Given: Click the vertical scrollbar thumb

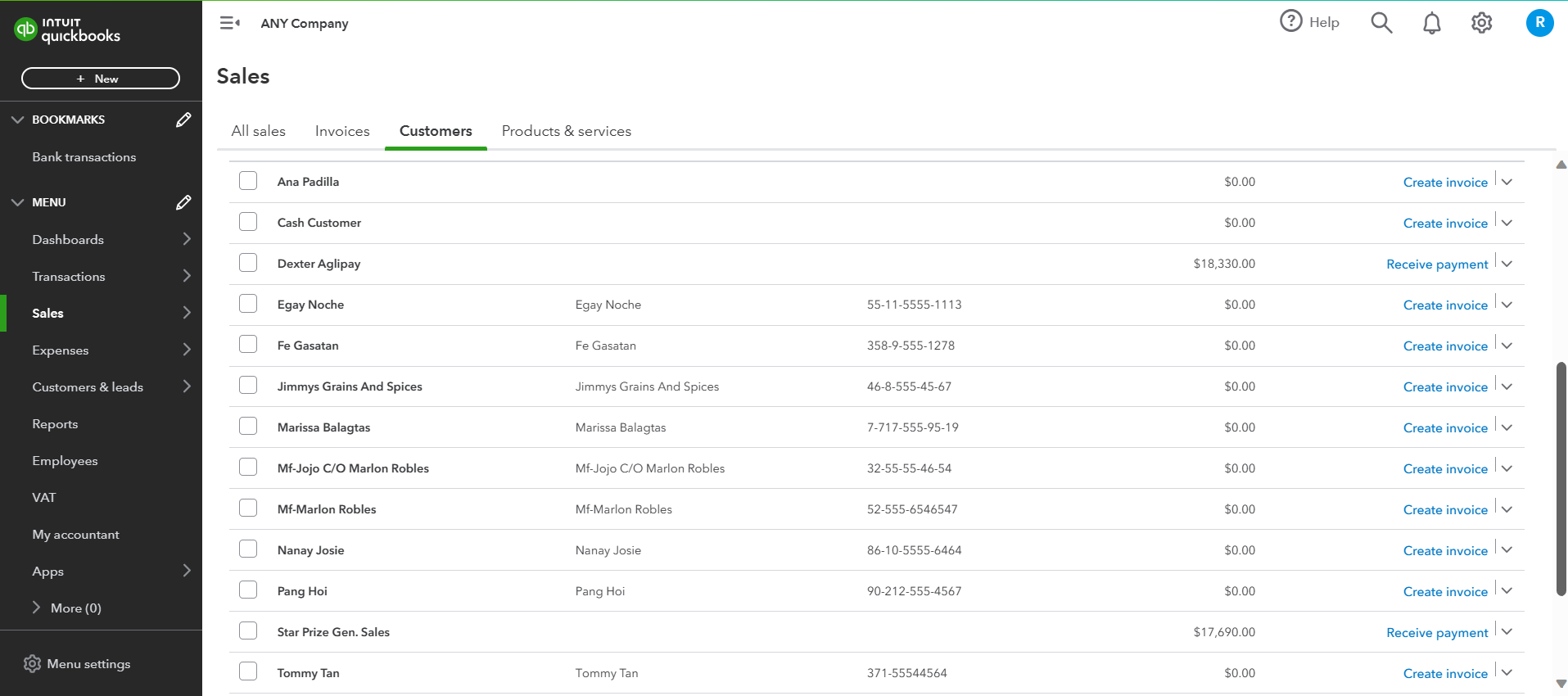Looking at the screenshot, I should [1561, 478].
